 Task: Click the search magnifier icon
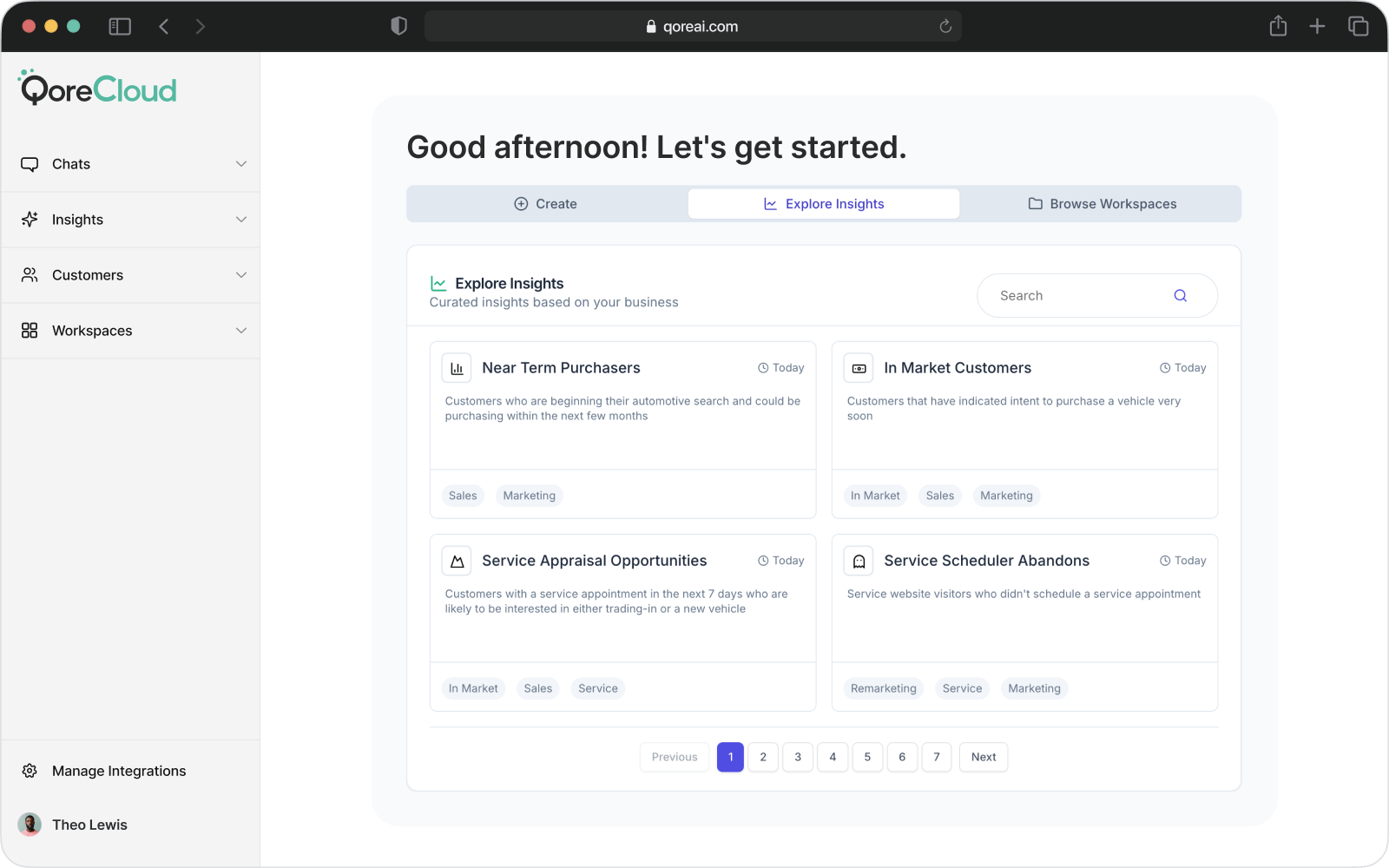point(1180,296)
